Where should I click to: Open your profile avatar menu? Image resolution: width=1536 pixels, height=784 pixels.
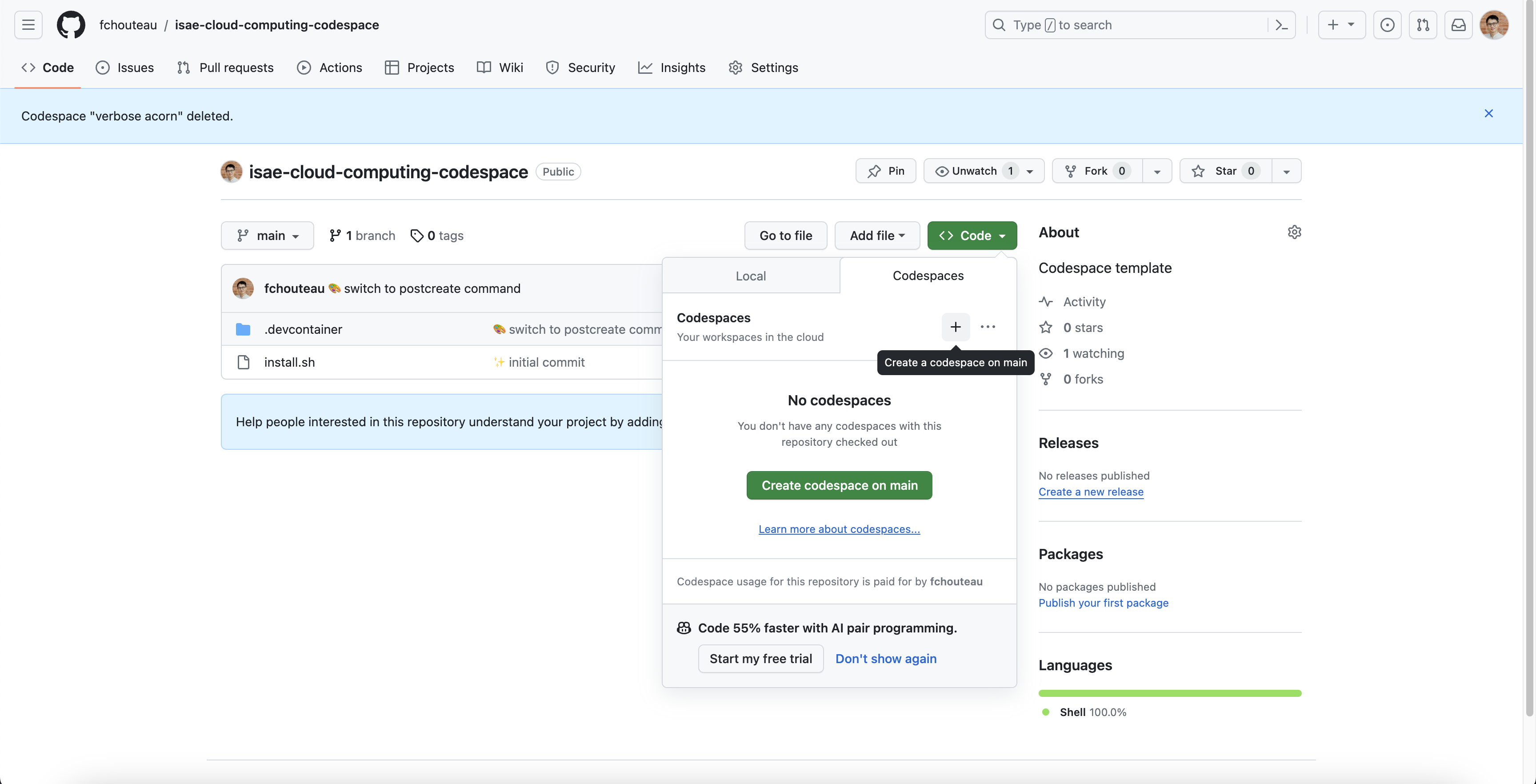[1494, 24]
